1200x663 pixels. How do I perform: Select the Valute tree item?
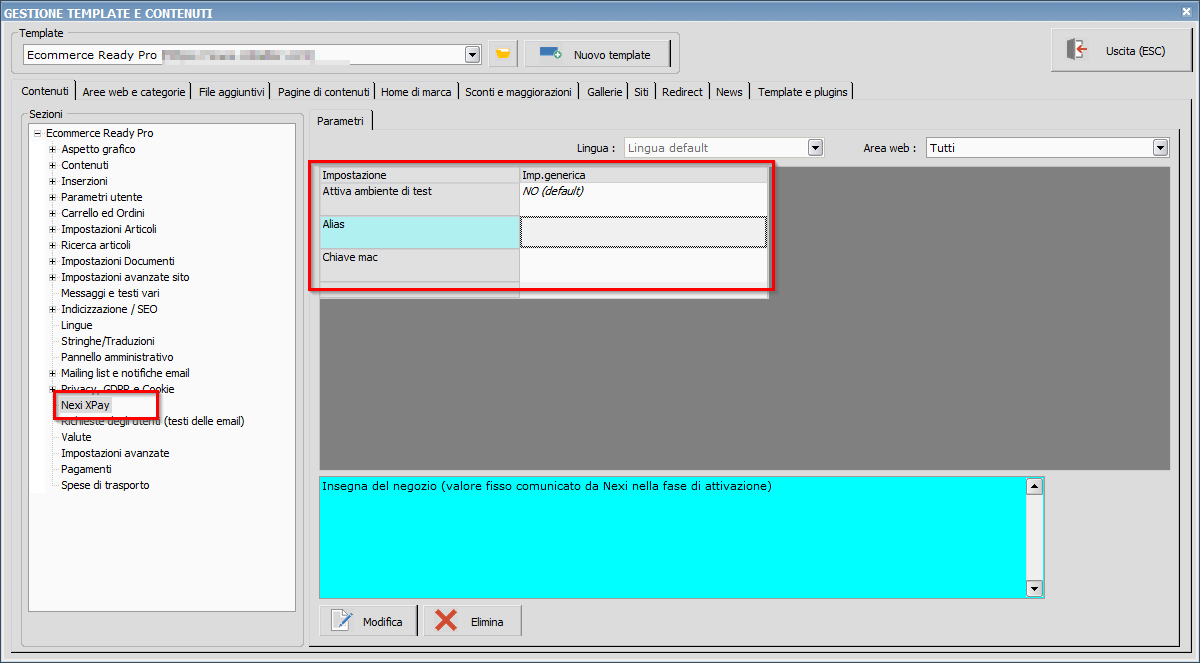(76, 437)
